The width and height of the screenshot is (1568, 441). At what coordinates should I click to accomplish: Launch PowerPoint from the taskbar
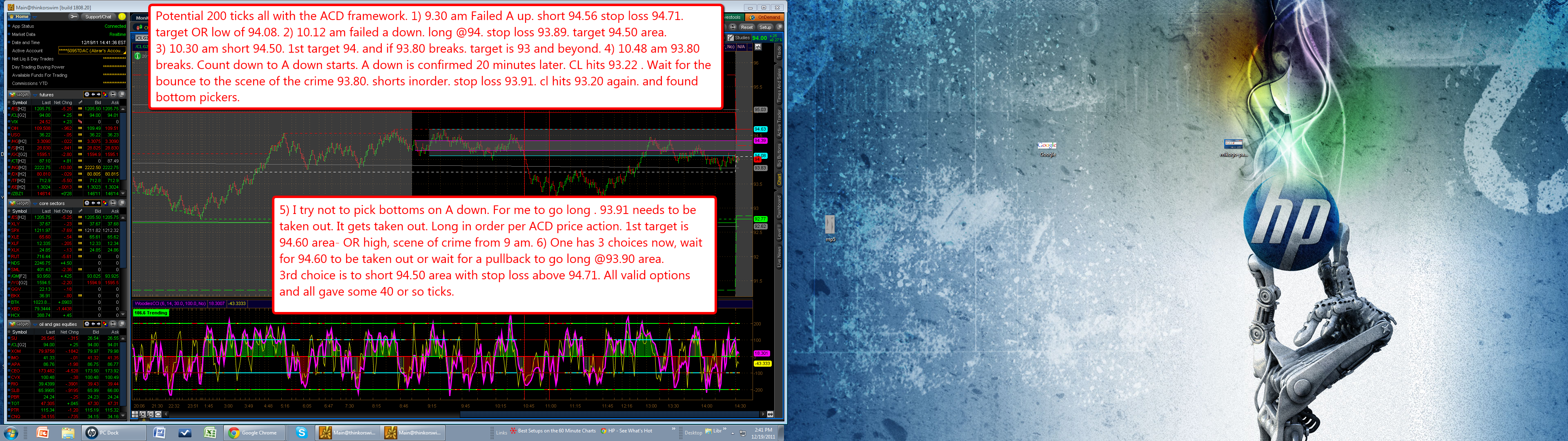coord(42,432)
